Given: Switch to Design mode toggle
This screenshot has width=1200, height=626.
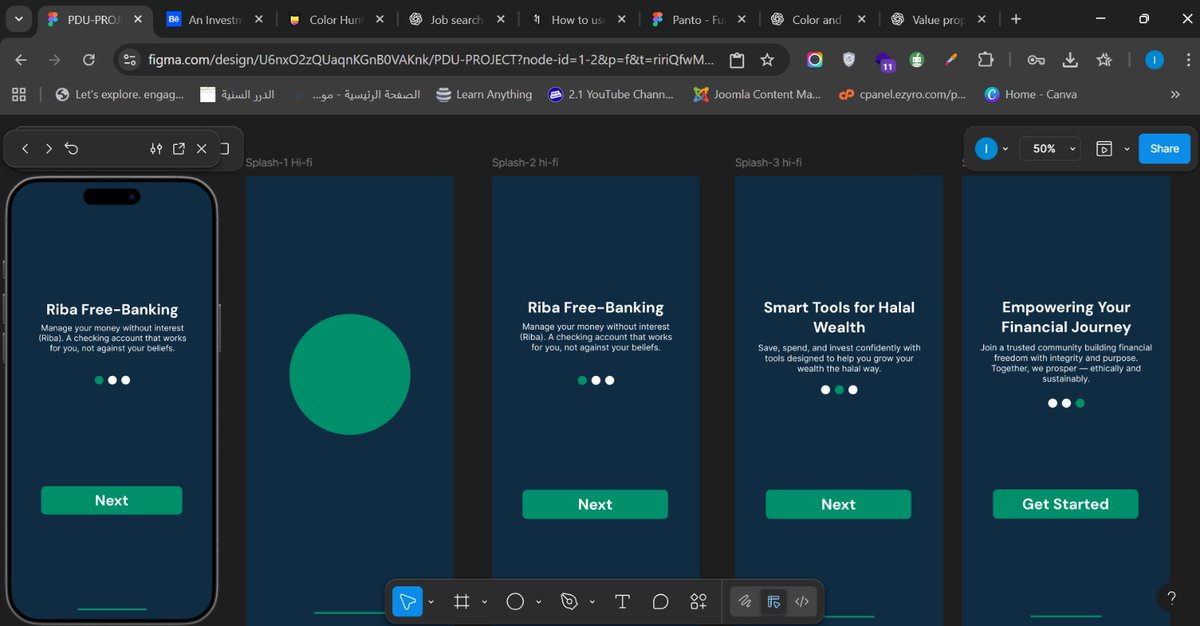Looking at the screenshot, I should [x=773, y=601].
